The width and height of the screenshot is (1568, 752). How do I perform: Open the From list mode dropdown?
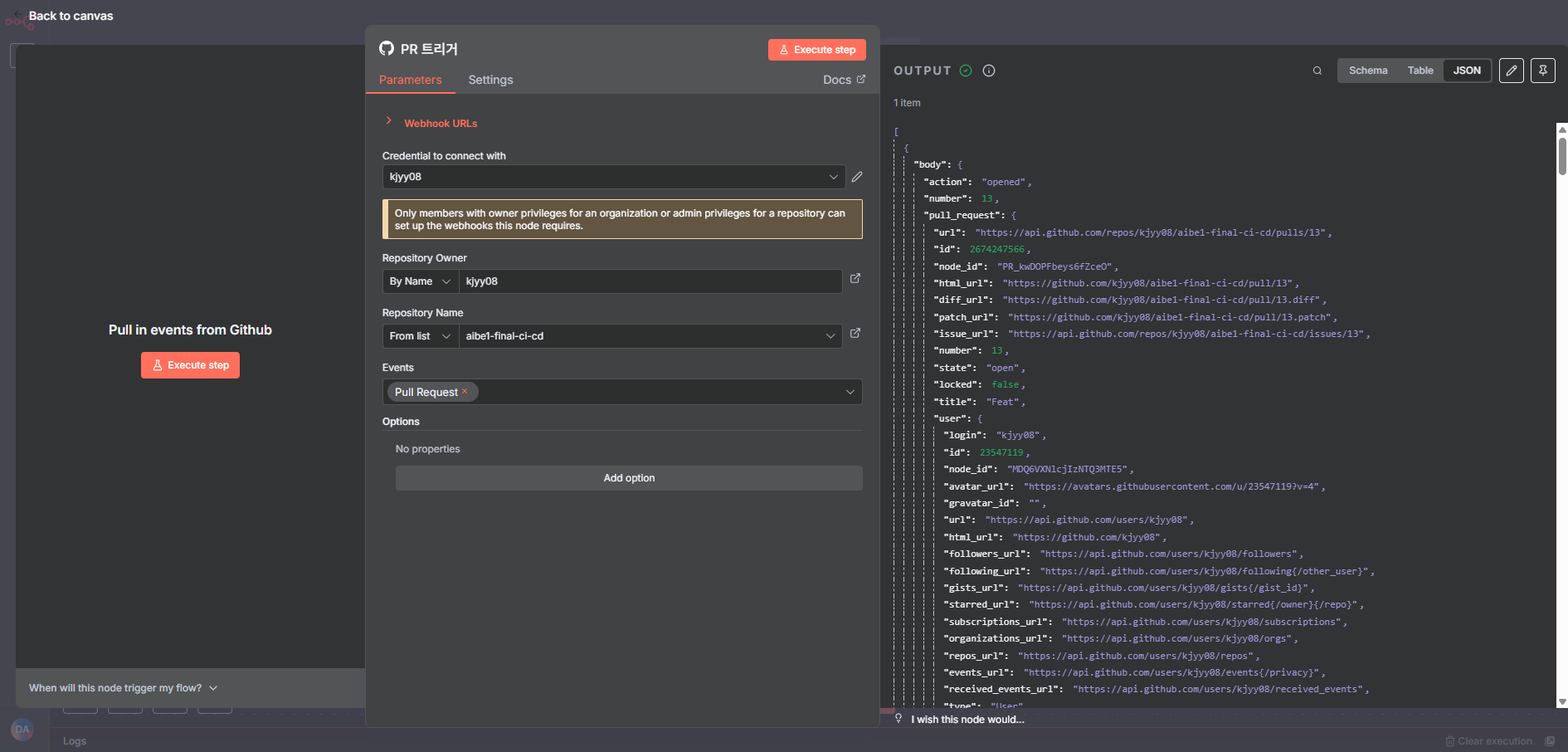pos(421,336)
